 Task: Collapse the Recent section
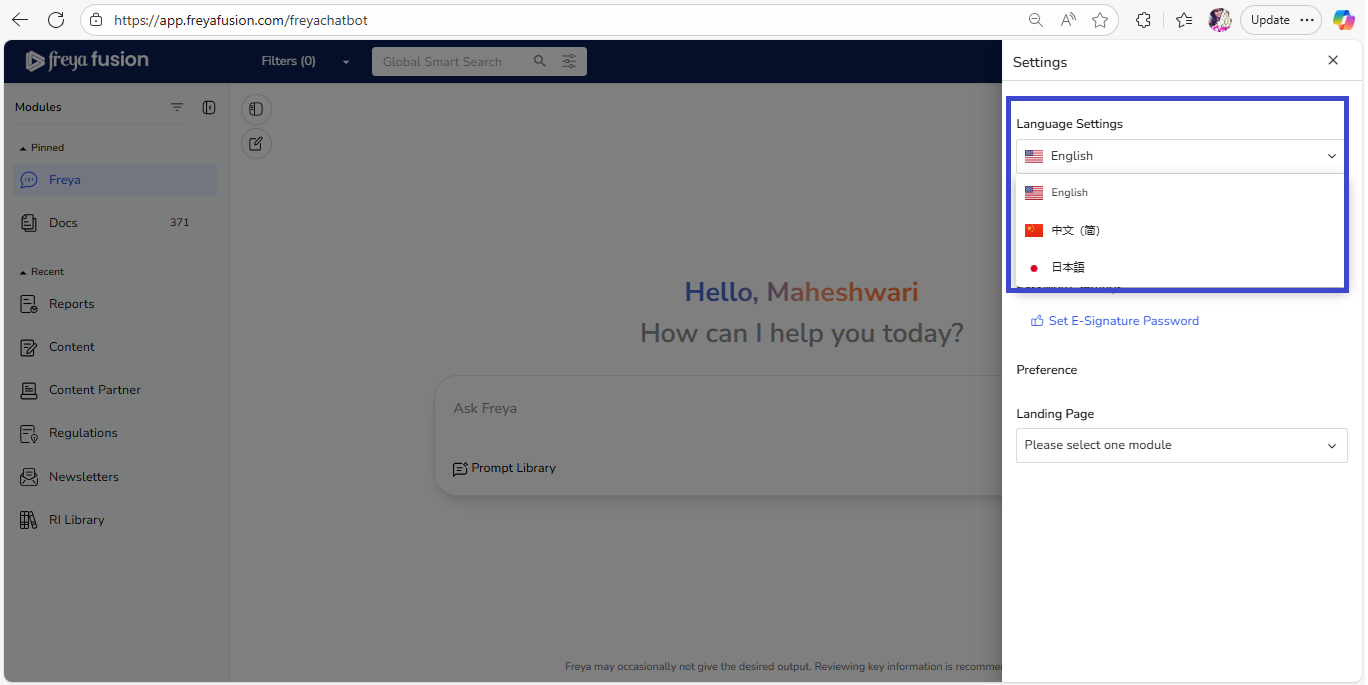[x=24, y=272]
